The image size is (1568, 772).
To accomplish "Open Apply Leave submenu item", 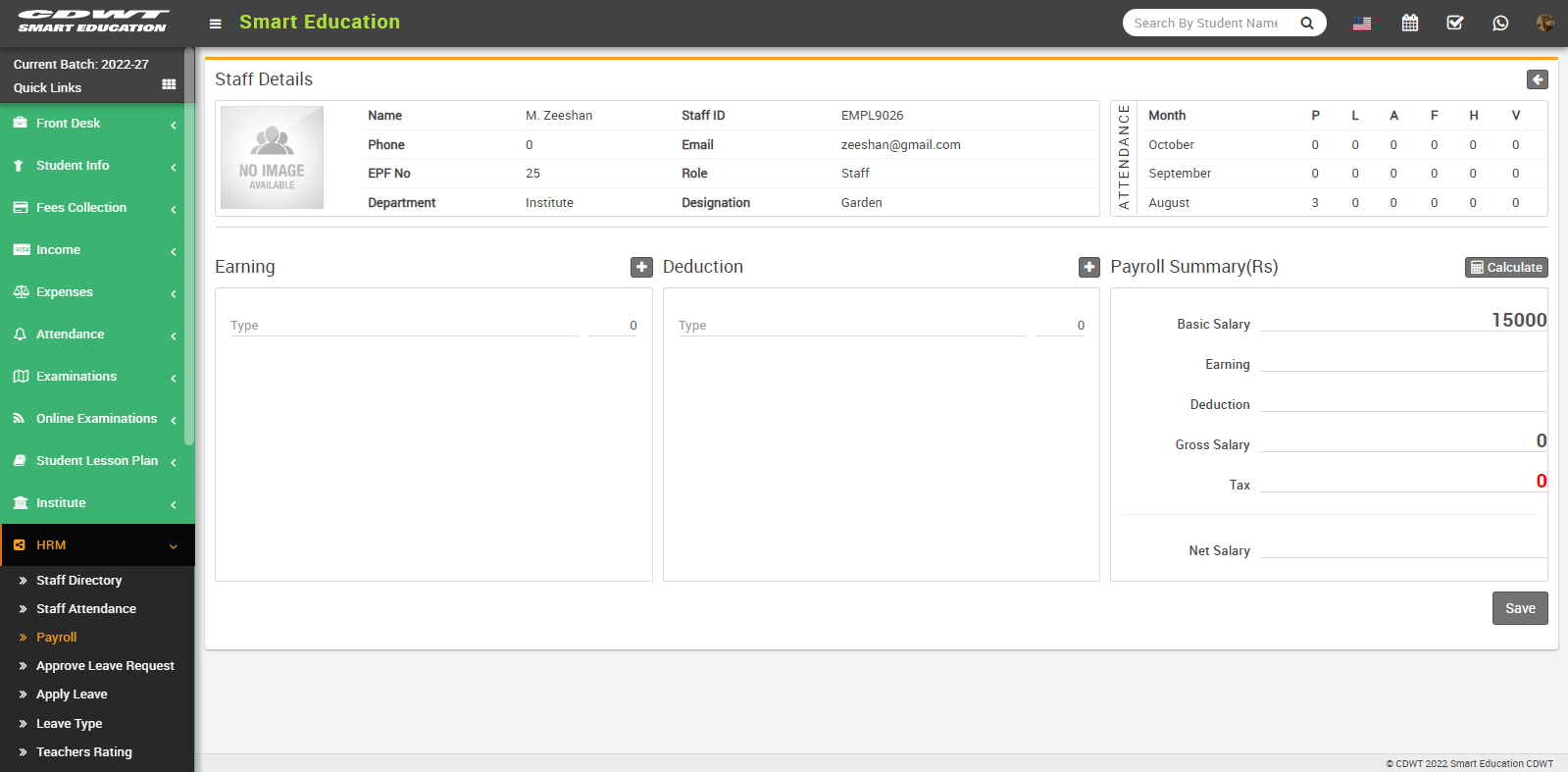I will click(x=72, y=695).
